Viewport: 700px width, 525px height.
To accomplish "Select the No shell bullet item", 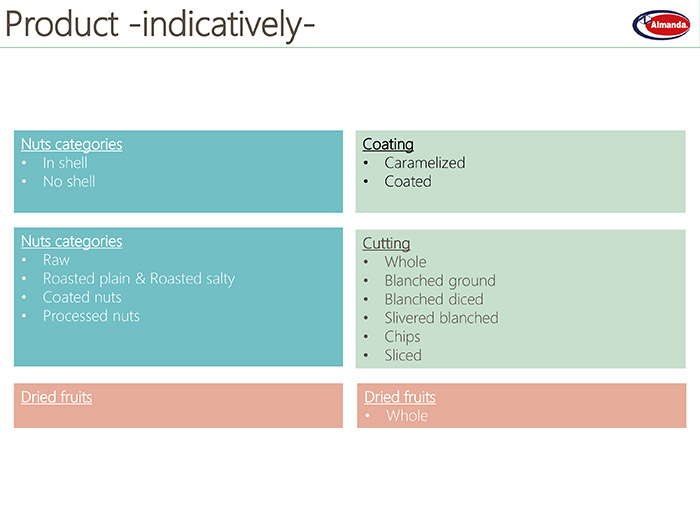I will coord(69,182).
